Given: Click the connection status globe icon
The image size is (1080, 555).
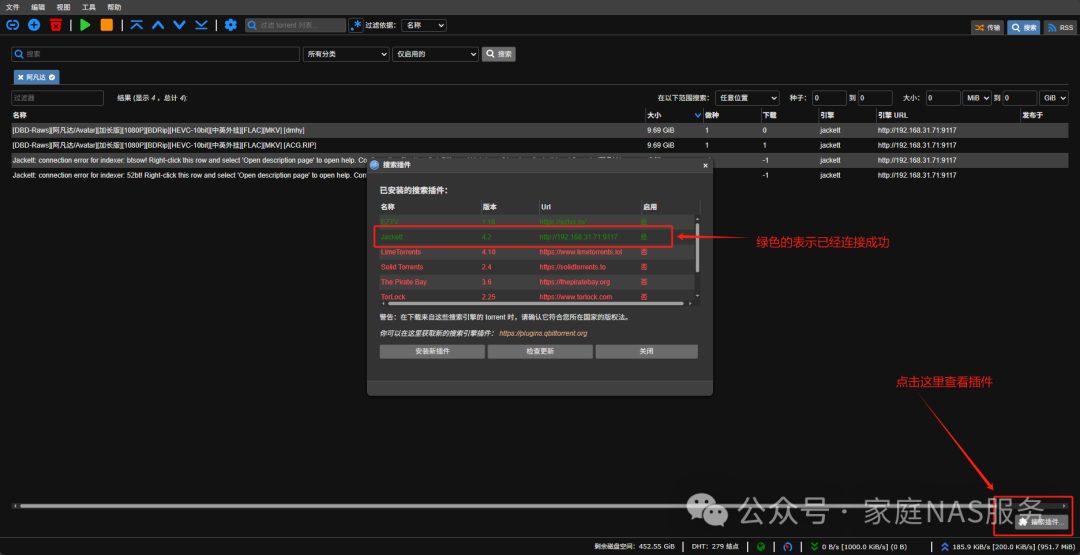Looking at the screenshot, I should click(761, 547).
